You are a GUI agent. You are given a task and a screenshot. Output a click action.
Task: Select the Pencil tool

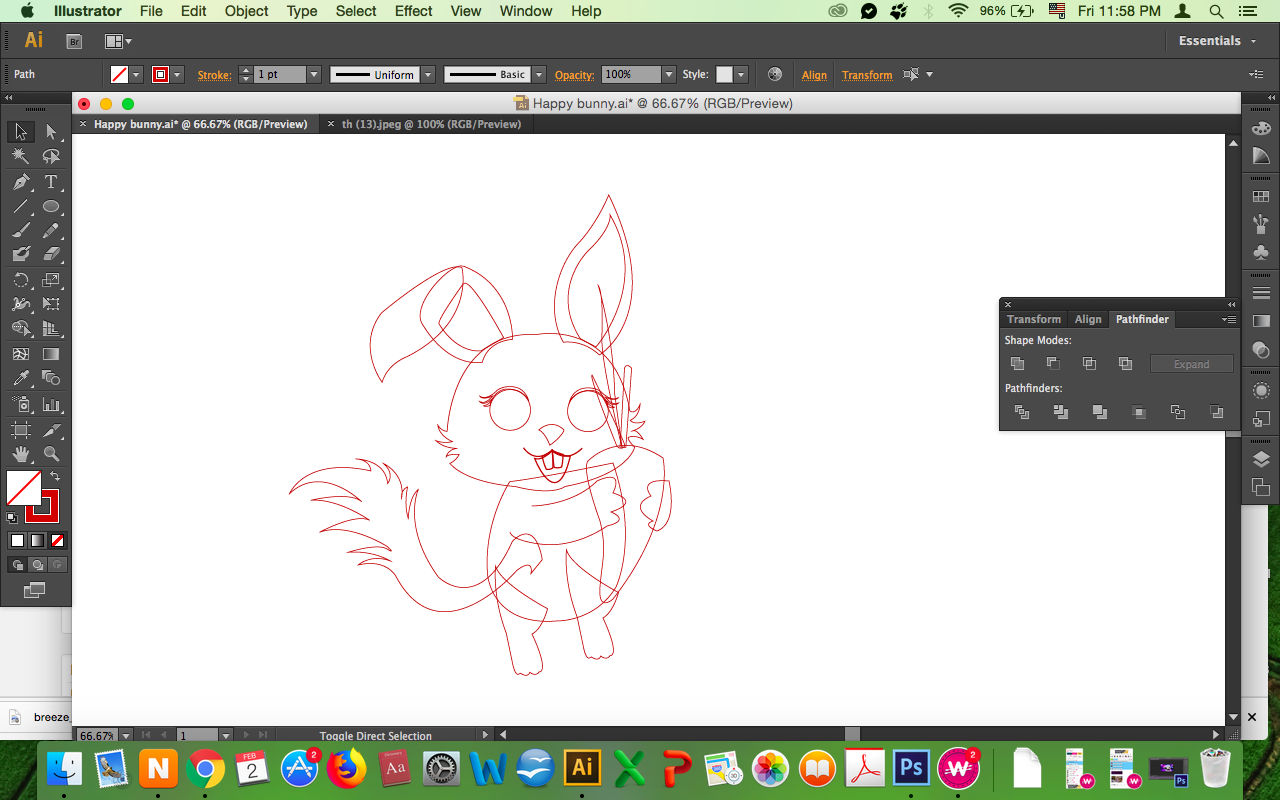click(51, 230)
